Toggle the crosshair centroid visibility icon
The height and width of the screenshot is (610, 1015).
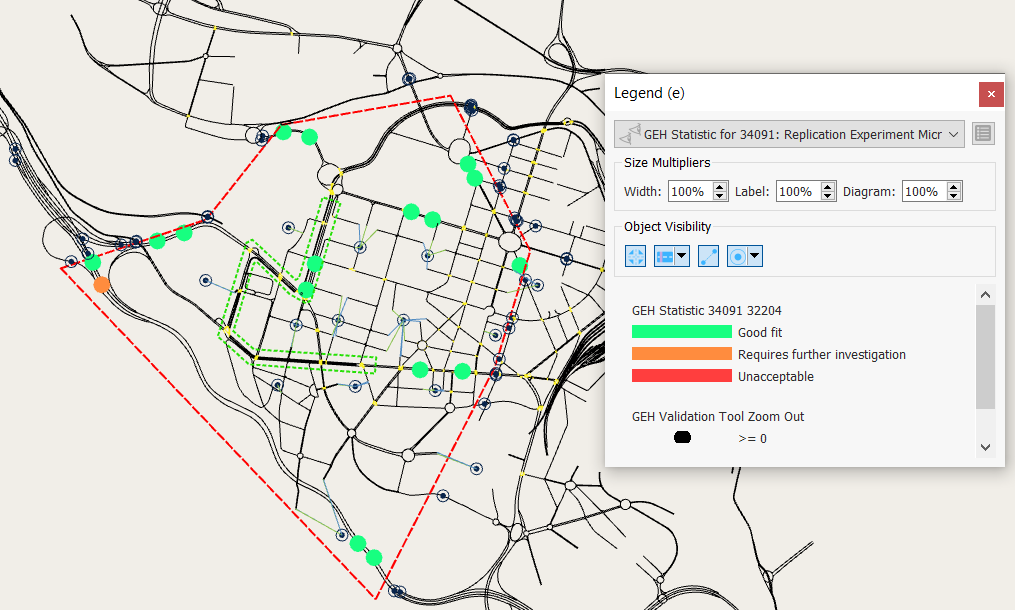[x=636, y=256]
